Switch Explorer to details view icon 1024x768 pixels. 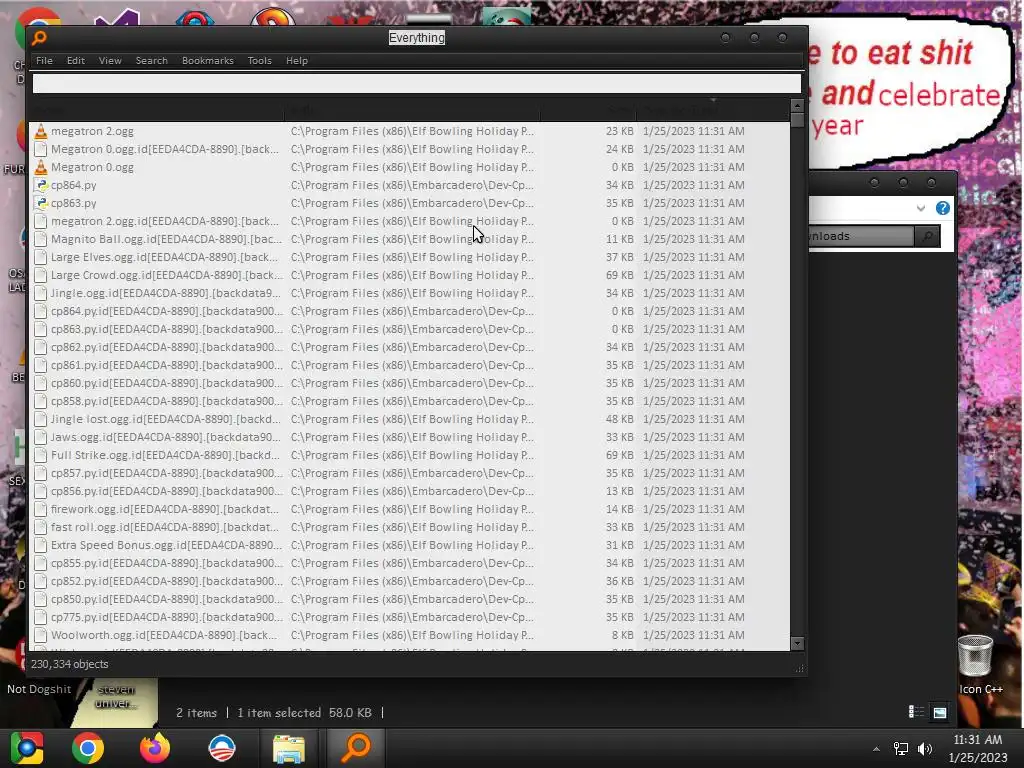pyautogui.click(x=916, y=712)
